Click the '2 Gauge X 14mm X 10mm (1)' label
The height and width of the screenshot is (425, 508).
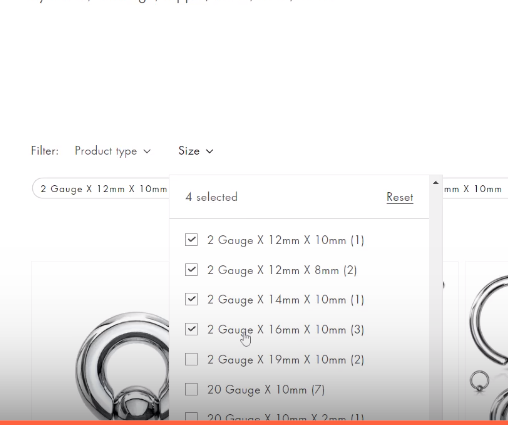pyautogui.click(x=286, y=300)
